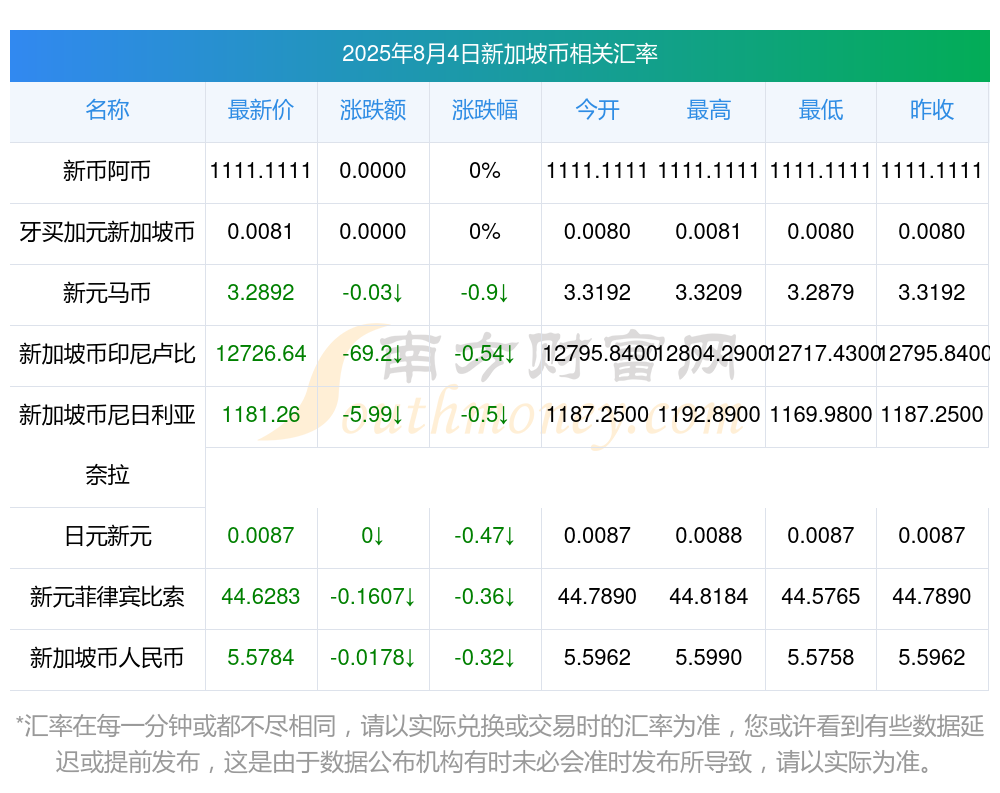1000x793 pixels.
Task: Click change amount -0.0178↓
Action: tap(372, 658)
